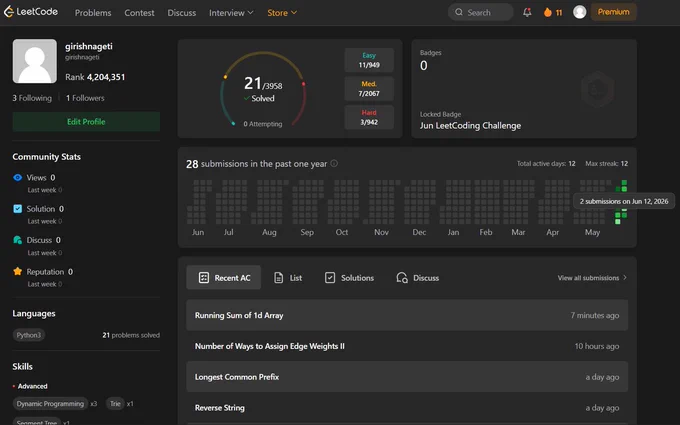Select the Med. 7/2067 stat box
The image size is (680, 425).
click(x=369, y=88)
